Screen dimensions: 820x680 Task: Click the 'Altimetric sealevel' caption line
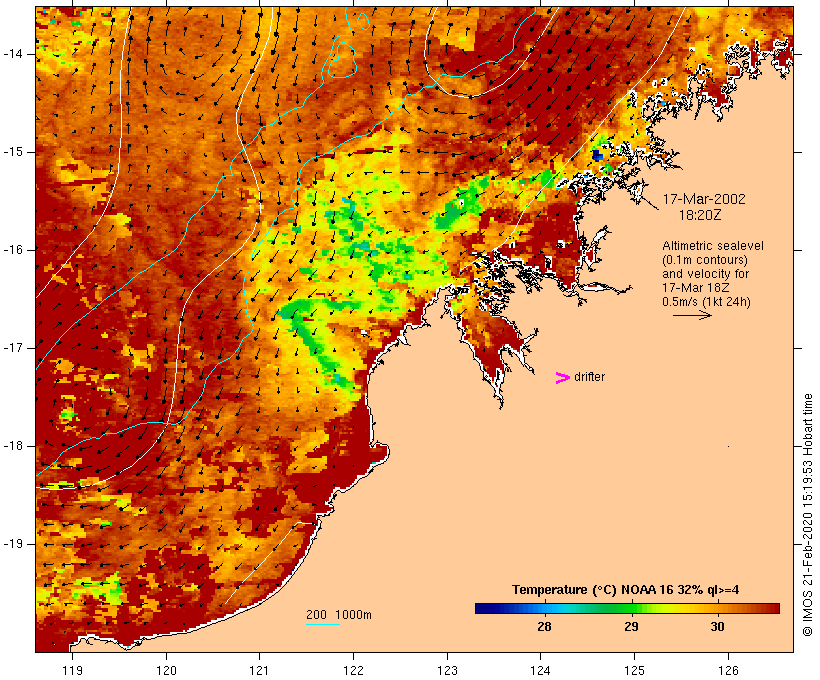pyautogui.click(x=713, y=246)
